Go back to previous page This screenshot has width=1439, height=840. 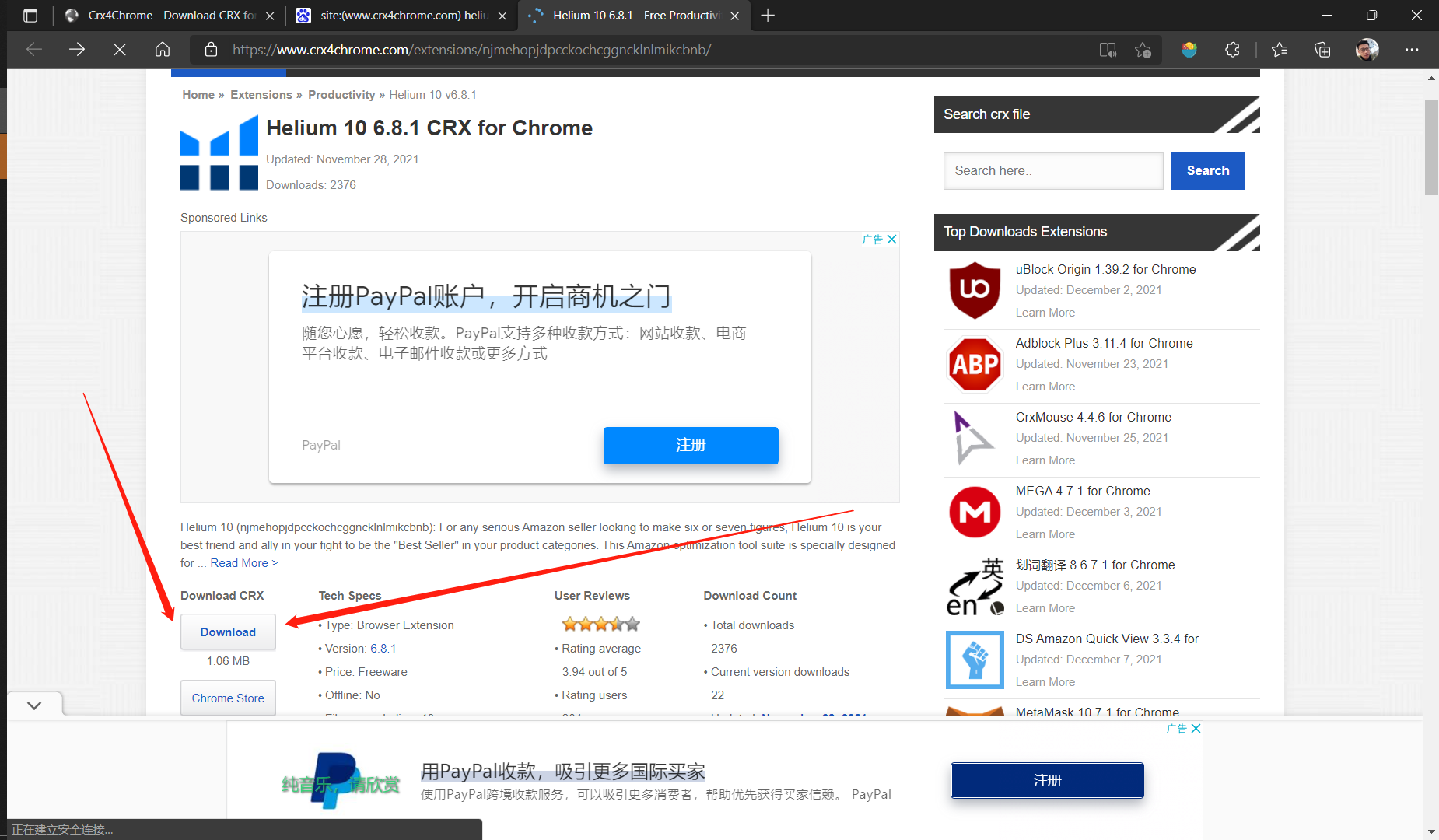(34, 50)
